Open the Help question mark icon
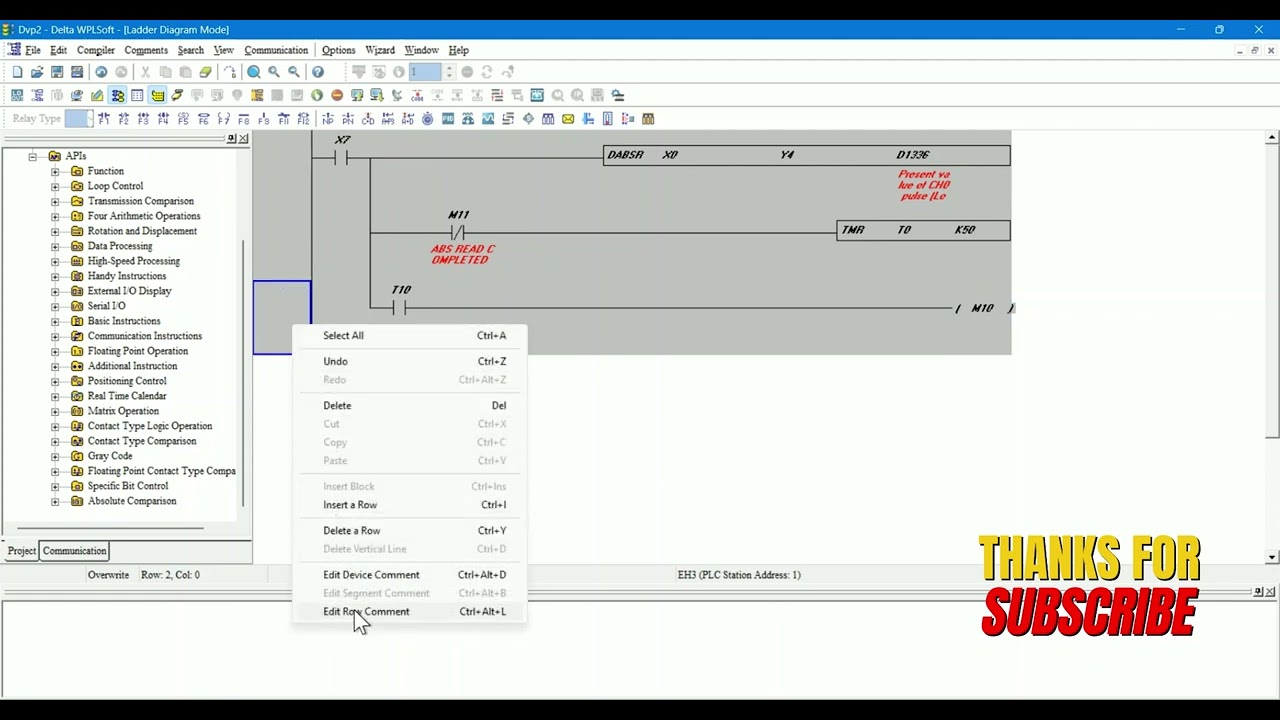 318,72
